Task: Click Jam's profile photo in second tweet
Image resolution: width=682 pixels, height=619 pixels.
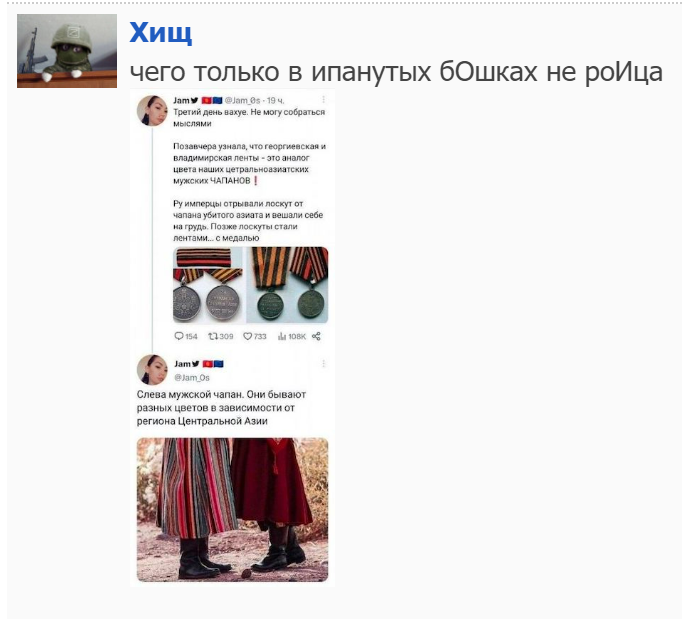Action: 152,370
